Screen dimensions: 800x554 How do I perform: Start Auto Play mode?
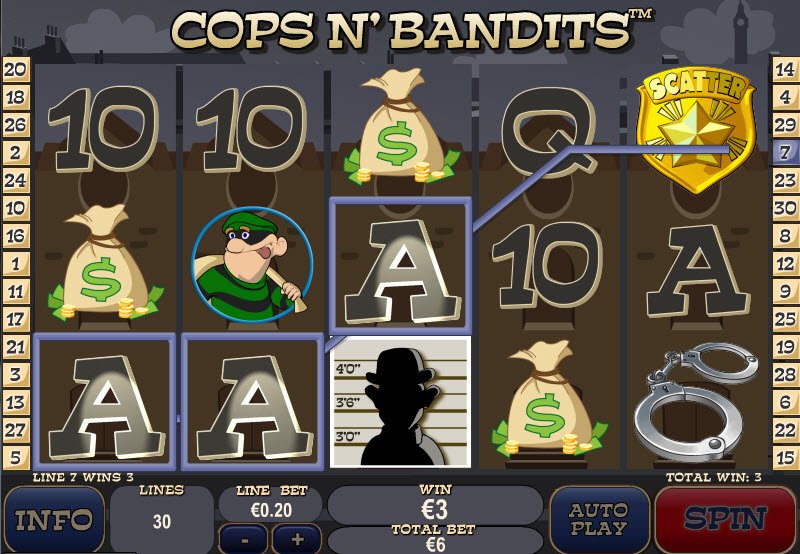click(x=599, y=519)
